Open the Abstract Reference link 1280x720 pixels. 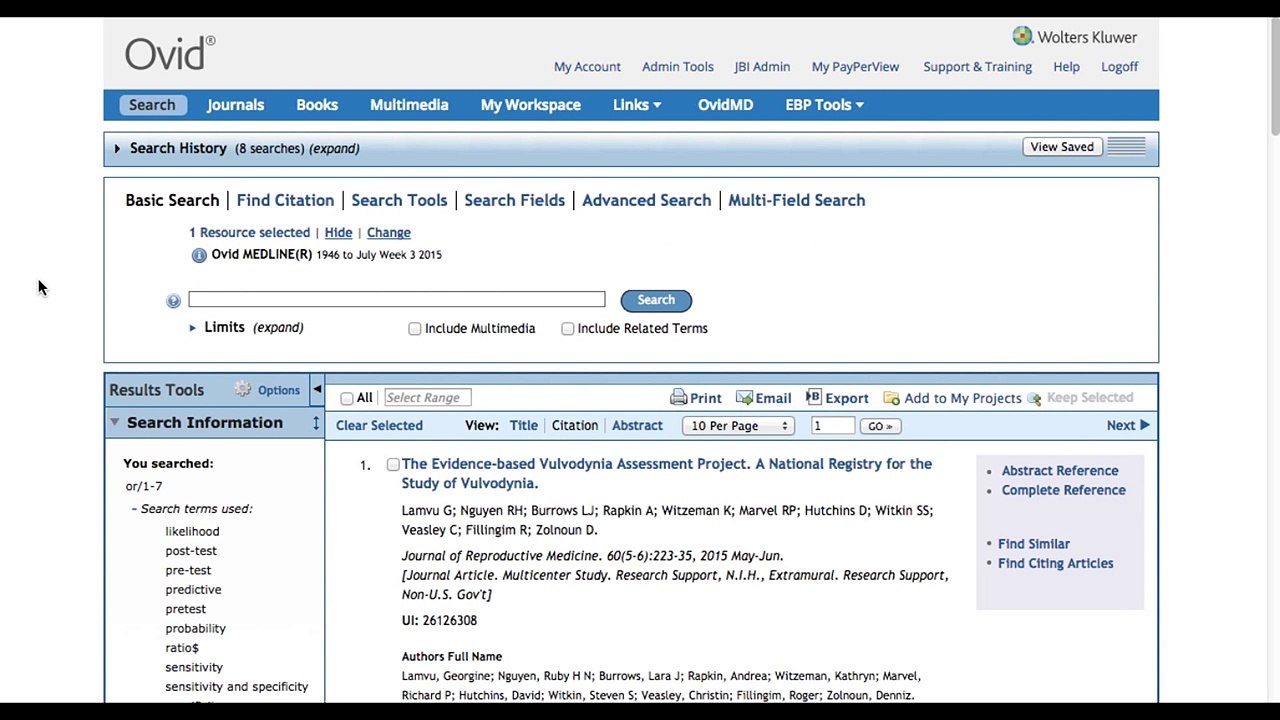coord(1060,471)
